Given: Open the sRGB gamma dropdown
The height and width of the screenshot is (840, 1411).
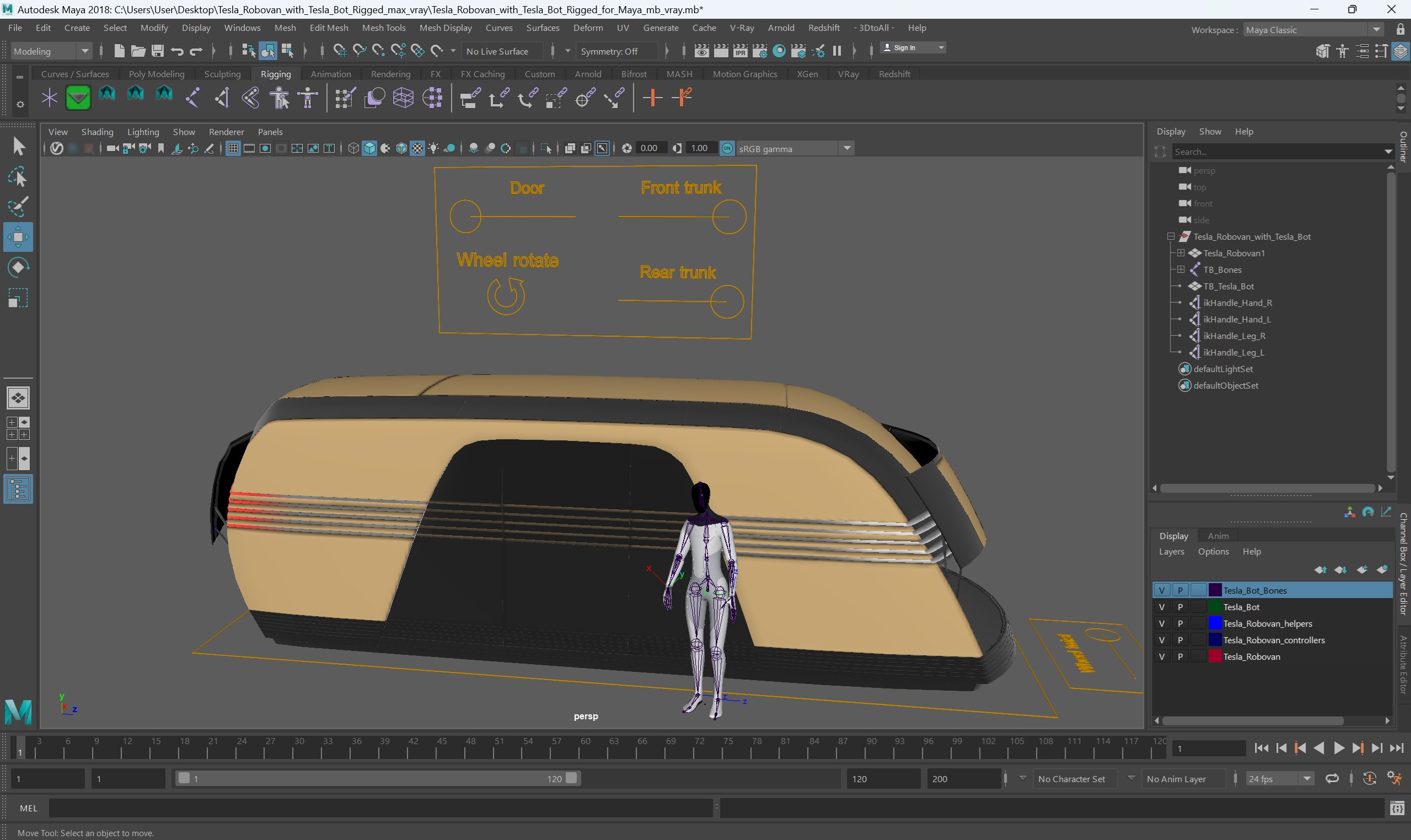Looking at the screenshot, I should 795,148.
